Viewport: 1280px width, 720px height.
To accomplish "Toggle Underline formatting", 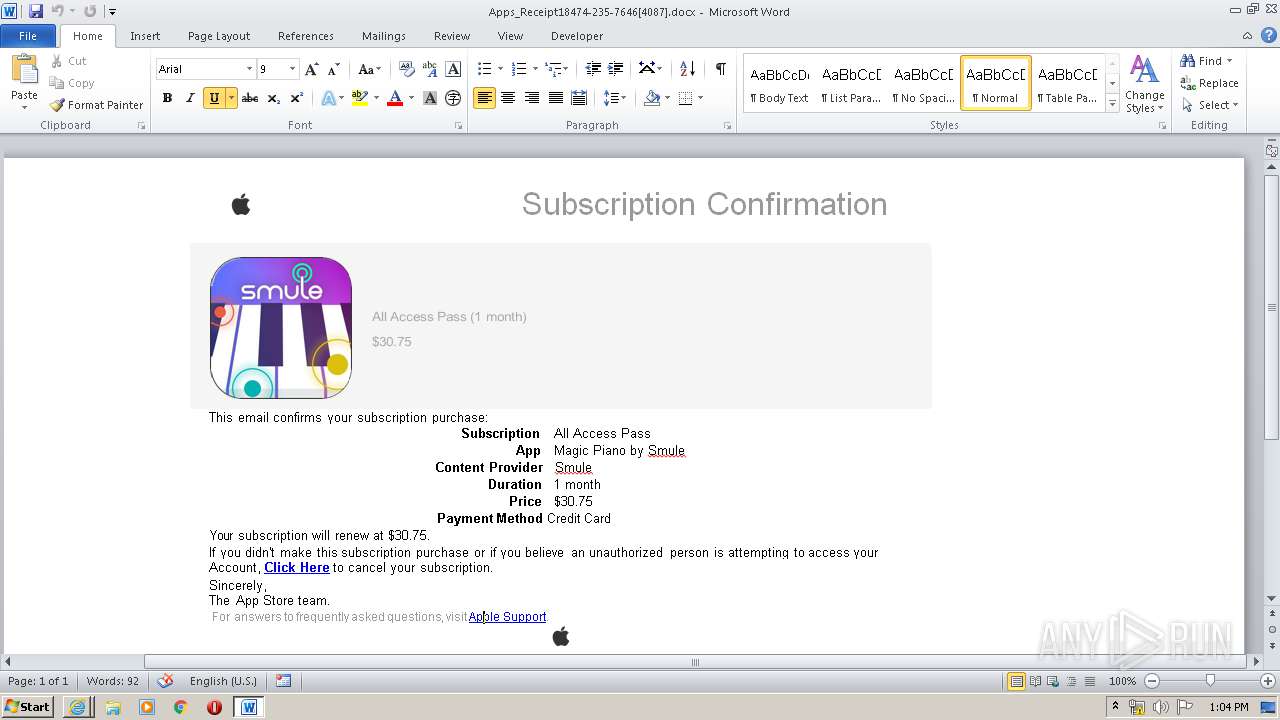I will 213,98.
